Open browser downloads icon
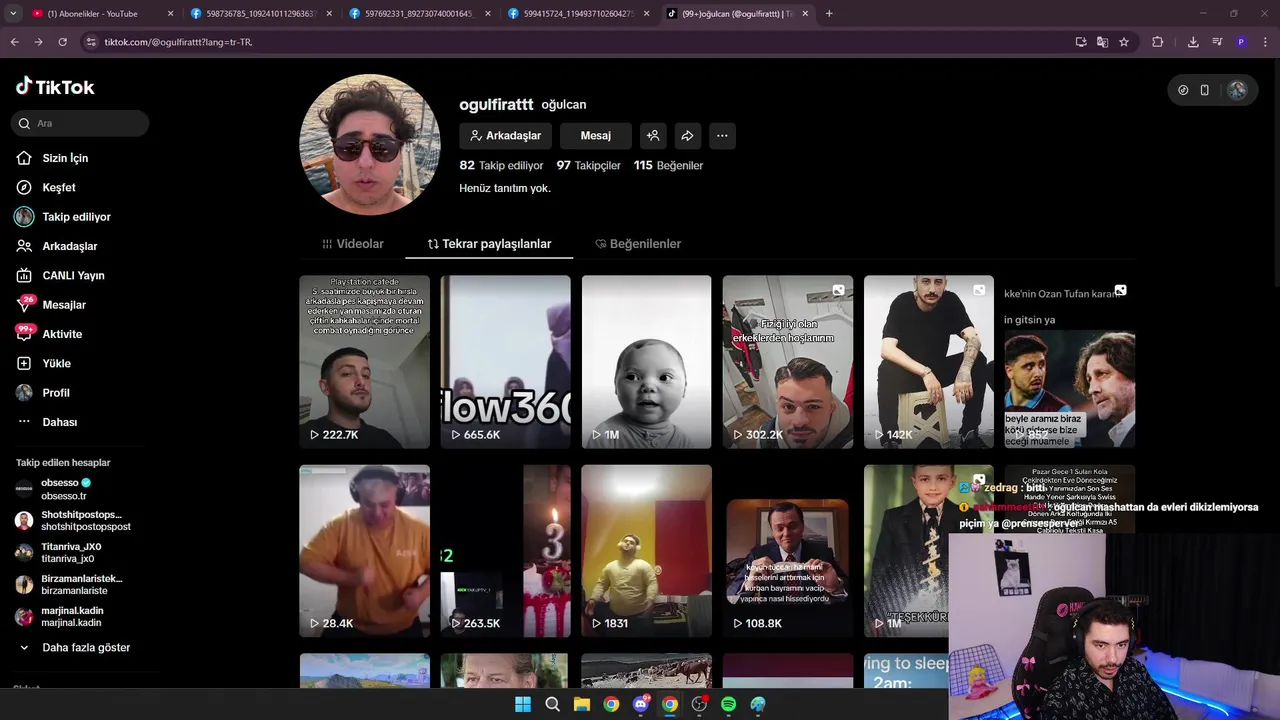Image resolution: width=1280 pixels, height=720 pixels. click(1193, 42)
